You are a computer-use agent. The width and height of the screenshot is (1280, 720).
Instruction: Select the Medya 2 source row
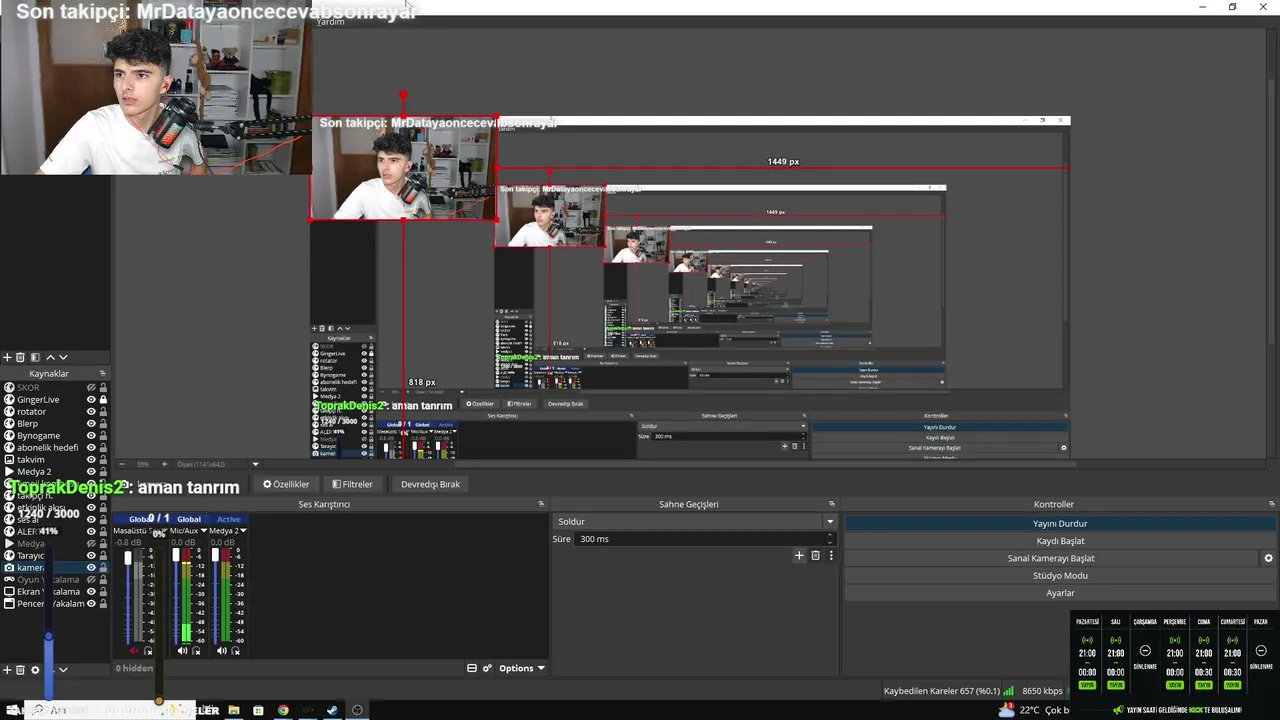55,472
